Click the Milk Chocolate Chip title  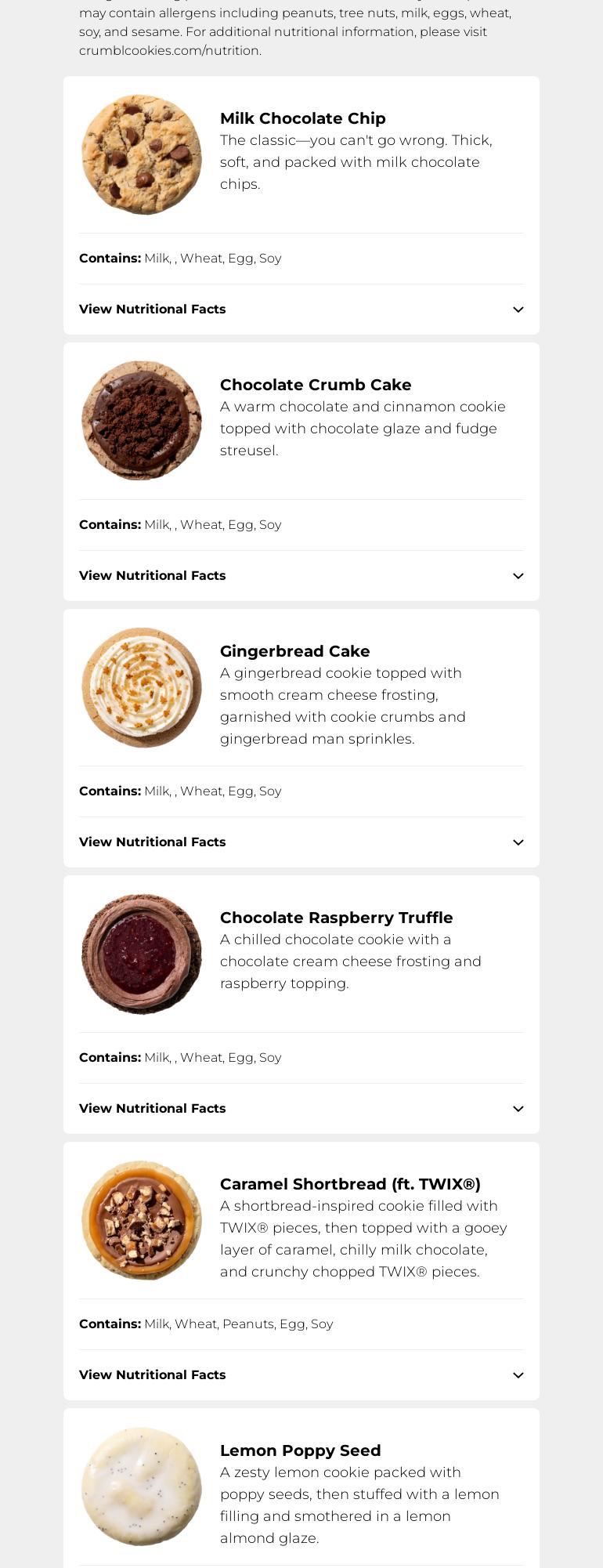tap(302, 118)
